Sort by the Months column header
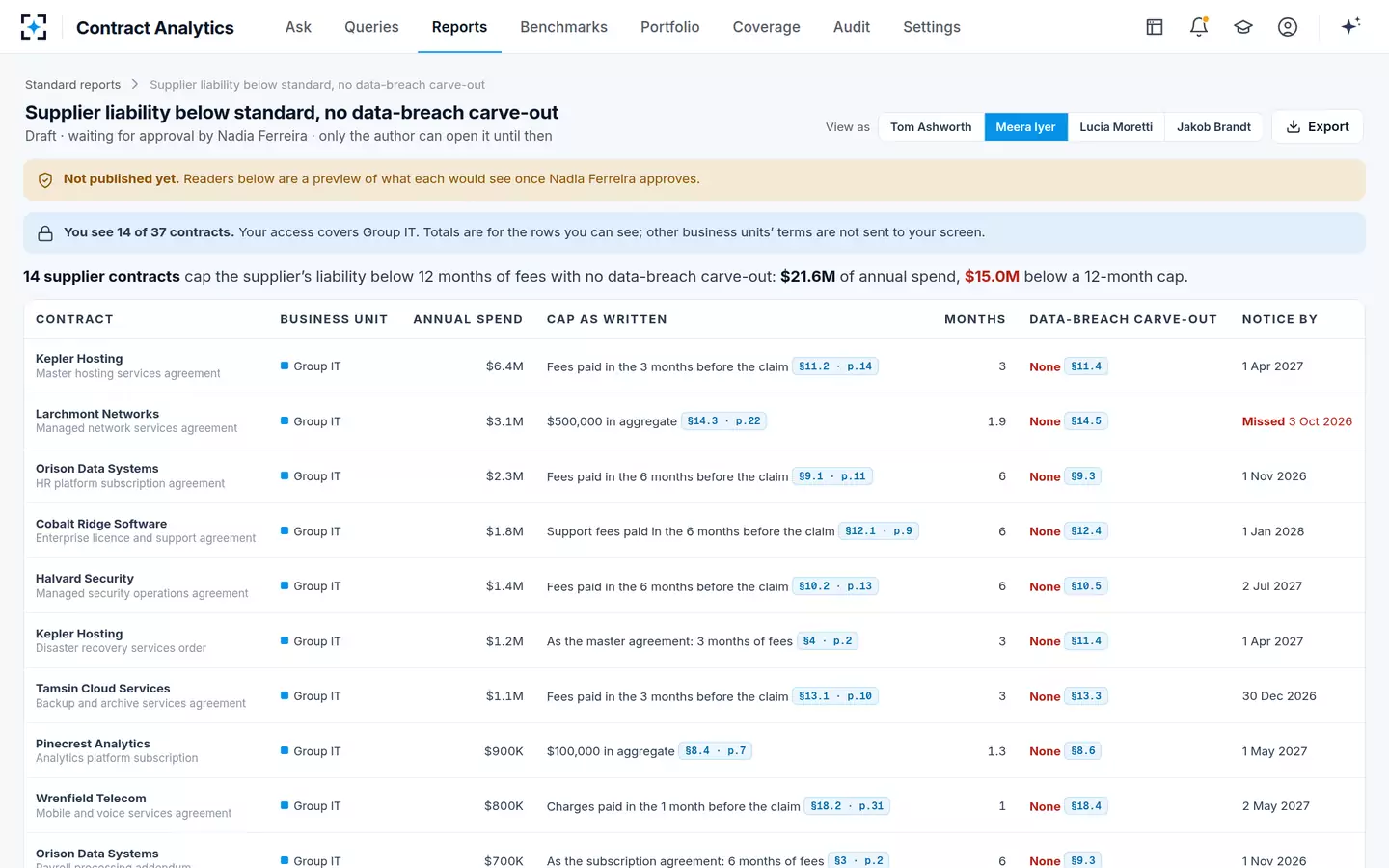1389x868 pixels. [974, 319]
